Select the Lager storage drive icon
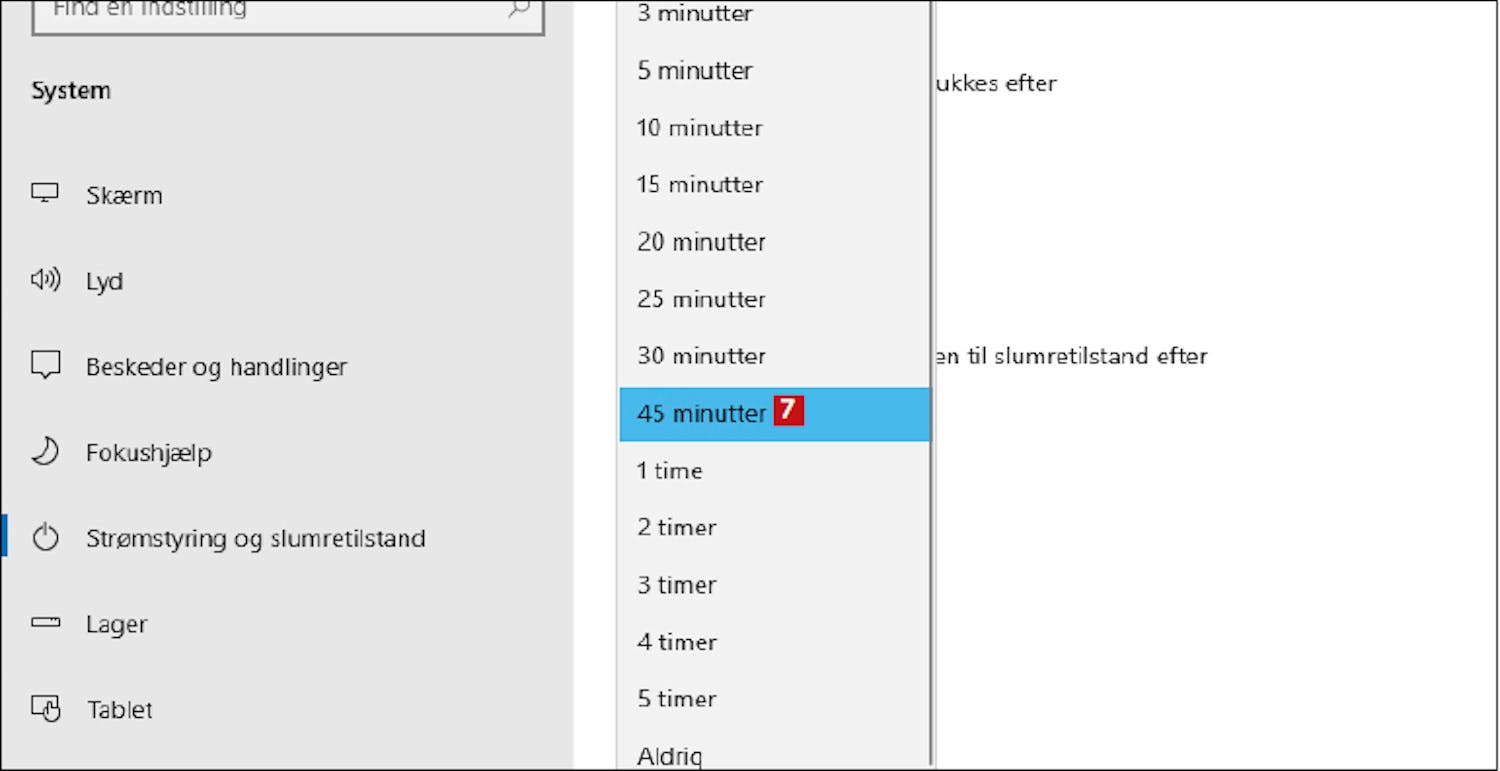Viewport: 1500px width, 771px height. tap(45, 623)
